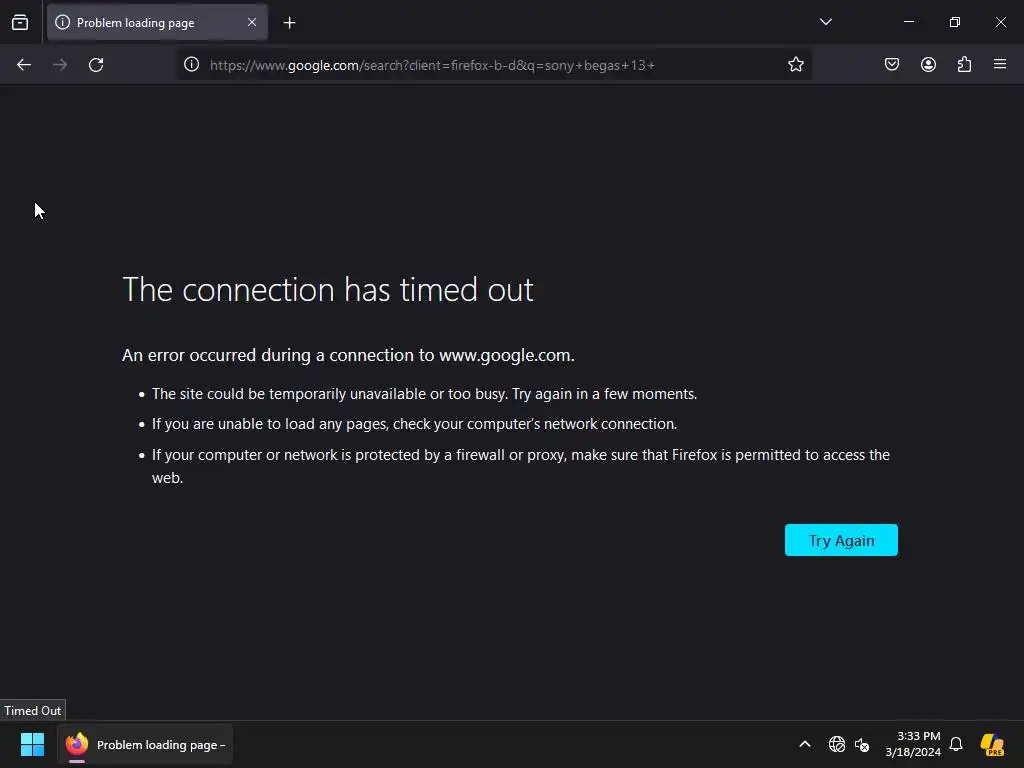Click Firefox Problem loading page taskbar button
This screenshot has height=768, width=1024.
pyautogui.click(x=145, y=744)
